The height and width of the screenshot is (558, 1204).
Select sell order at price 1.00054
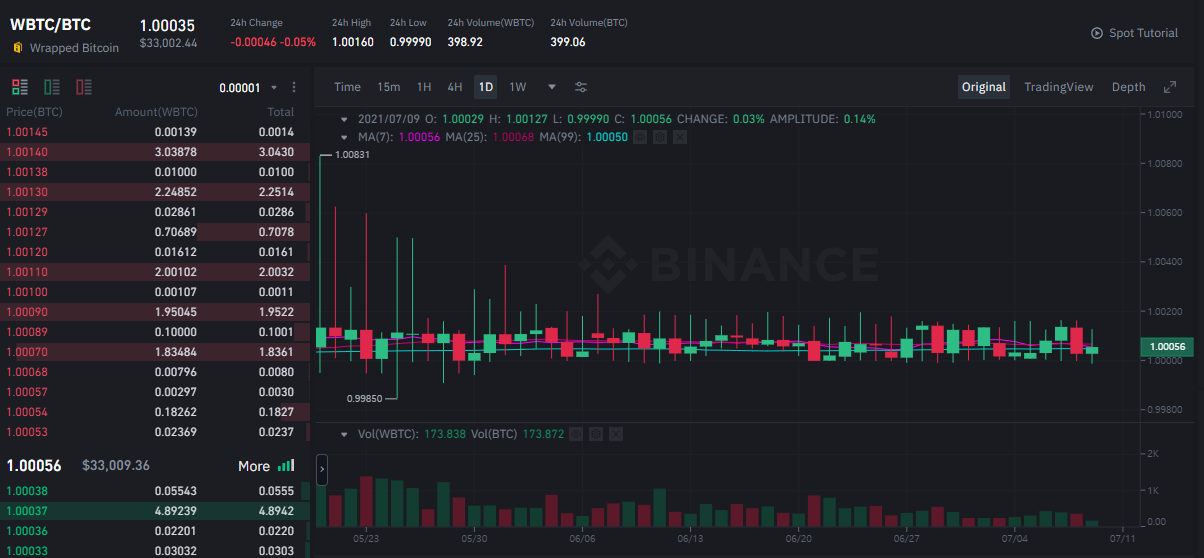[x=155, y=412]
